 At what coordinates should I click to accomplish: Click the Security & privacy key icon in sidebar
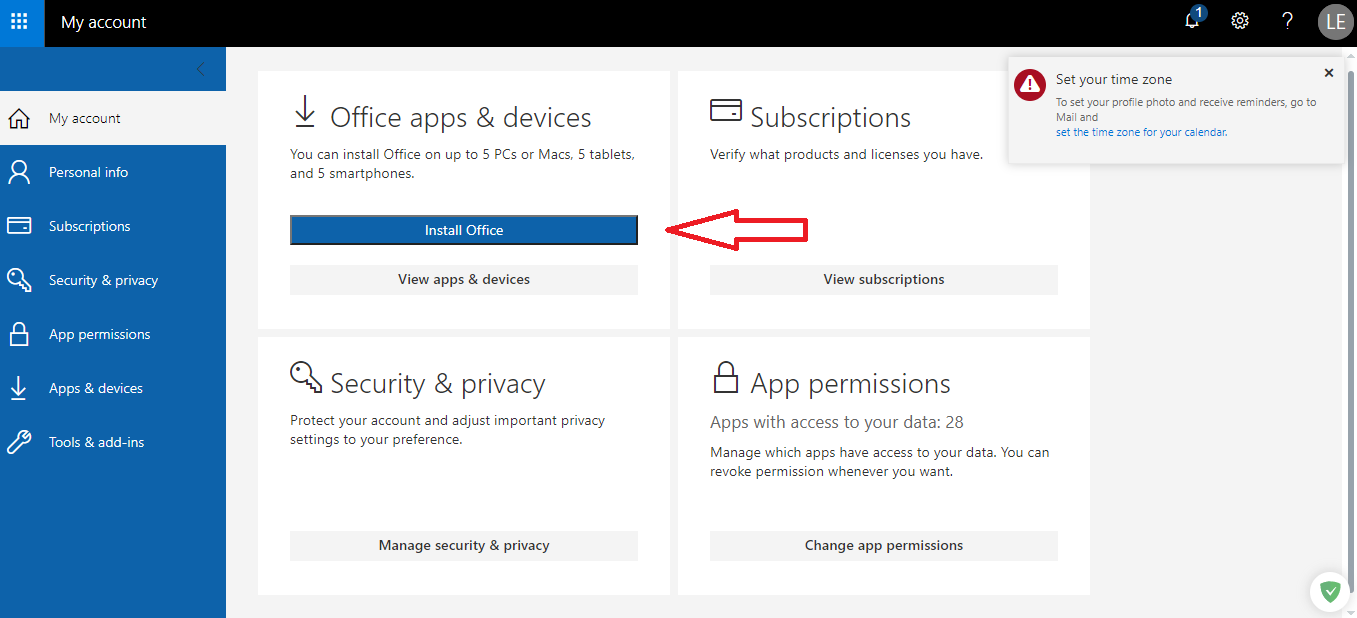click(19, 280)
